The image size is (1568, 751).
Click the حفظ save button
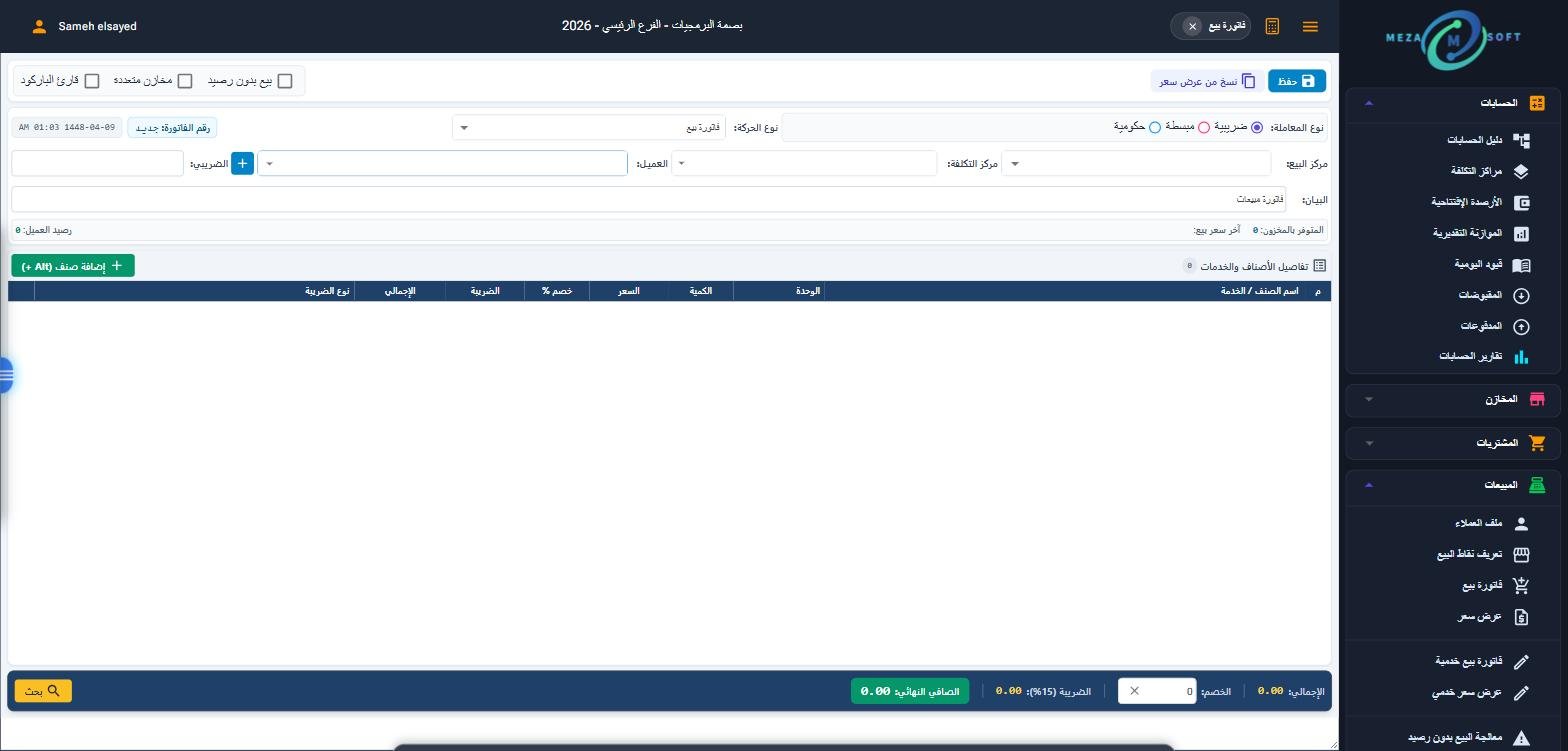(x=1297, y=81)
